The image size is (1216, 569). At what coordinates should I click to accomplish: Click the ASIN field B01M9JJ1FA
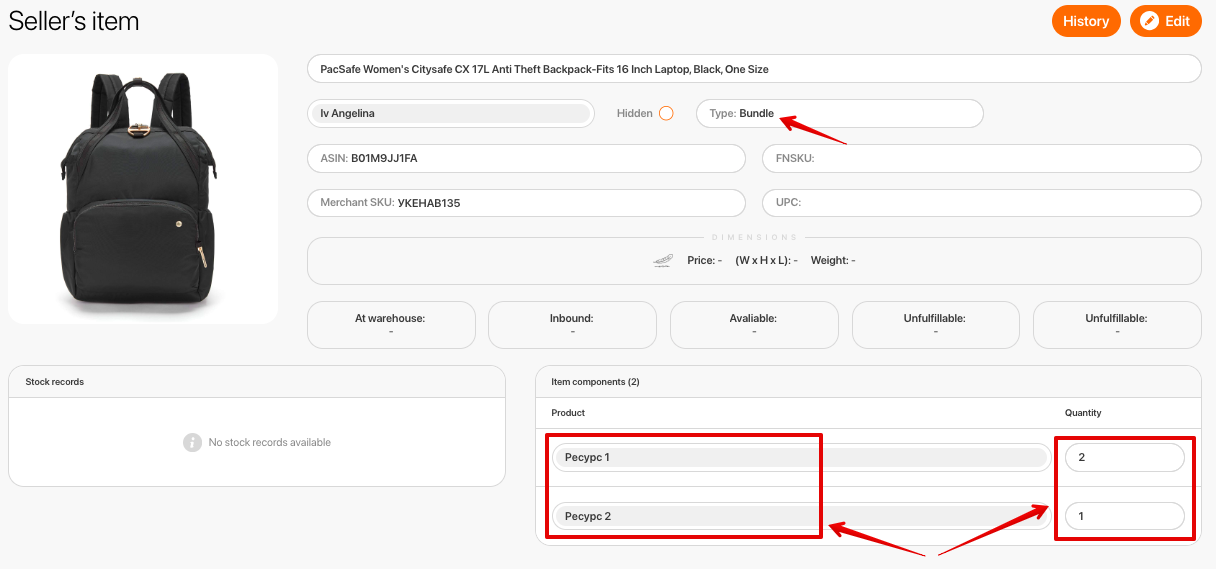(x=526, y=159)
